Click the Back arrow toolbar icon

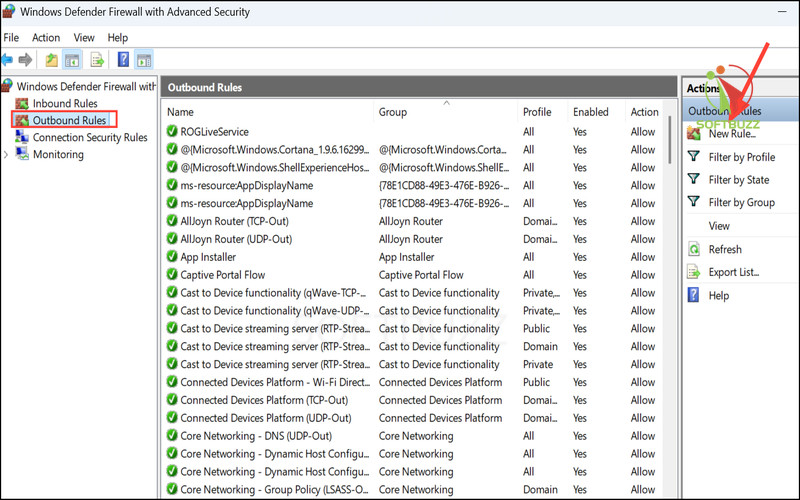7,60
